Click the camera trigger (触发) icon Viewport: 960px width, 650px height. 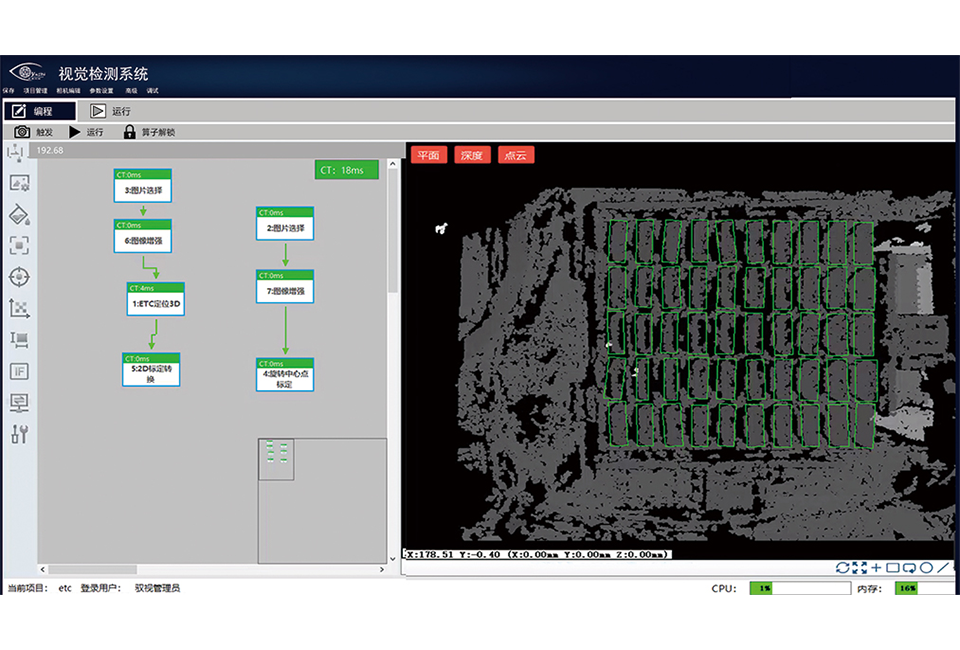pyautogui.click(x=22, y=132)
